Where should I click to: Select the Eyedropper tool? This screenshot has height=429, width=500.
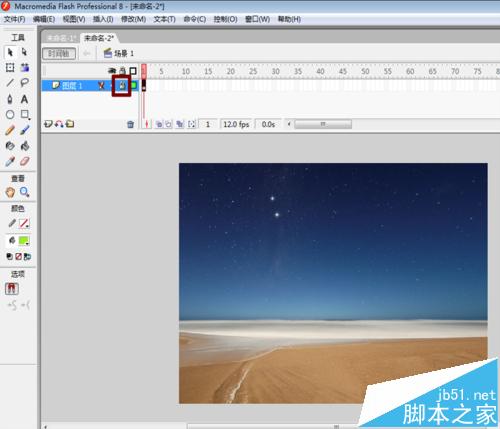coord(10,162)
